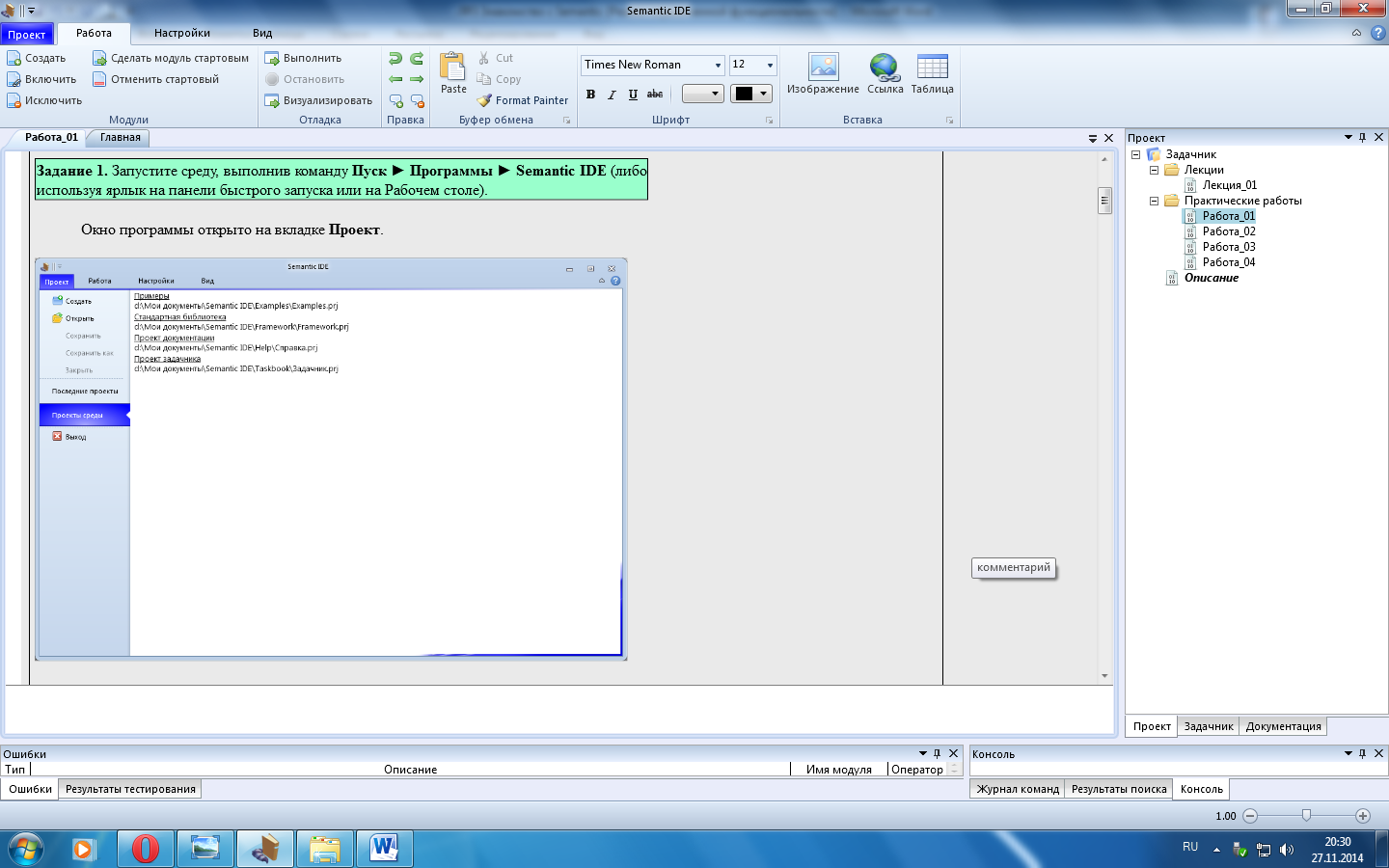Switch to the Главная document tab
The width and height of the screenshot is (1389, 868).
point(121,137)
